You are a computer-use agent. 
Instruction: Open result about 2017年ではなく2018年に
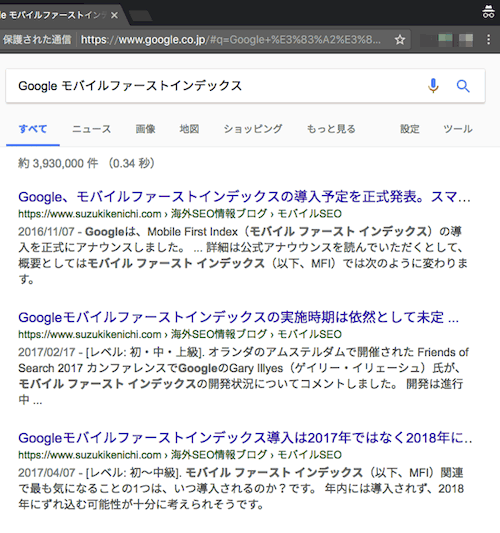point(245,438)
